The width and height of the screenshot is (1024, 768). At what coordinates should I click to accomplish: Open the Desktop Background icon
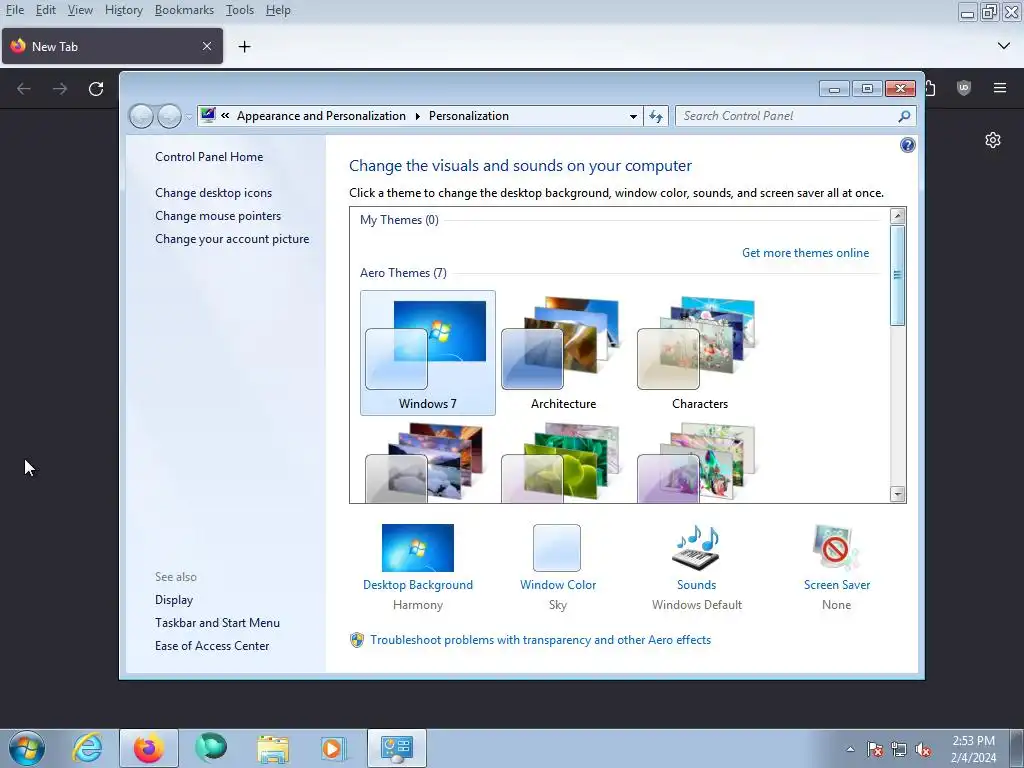coord(418,548)
